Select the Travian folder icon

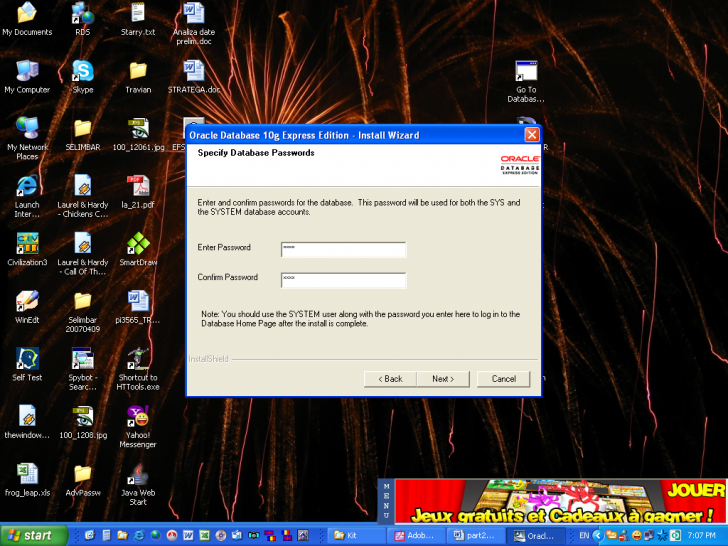click(138, 77)
